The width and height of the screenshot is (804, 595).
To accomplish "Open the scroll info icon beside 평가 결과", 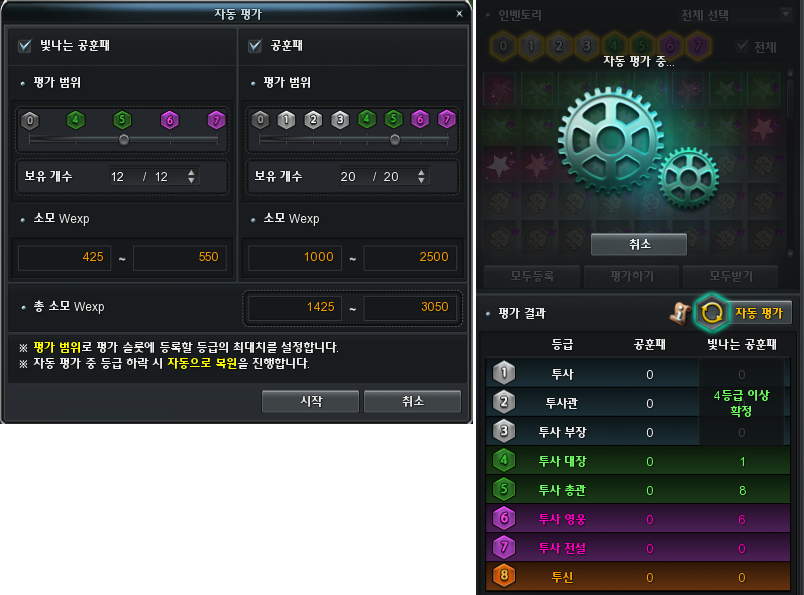I will 680,312.
